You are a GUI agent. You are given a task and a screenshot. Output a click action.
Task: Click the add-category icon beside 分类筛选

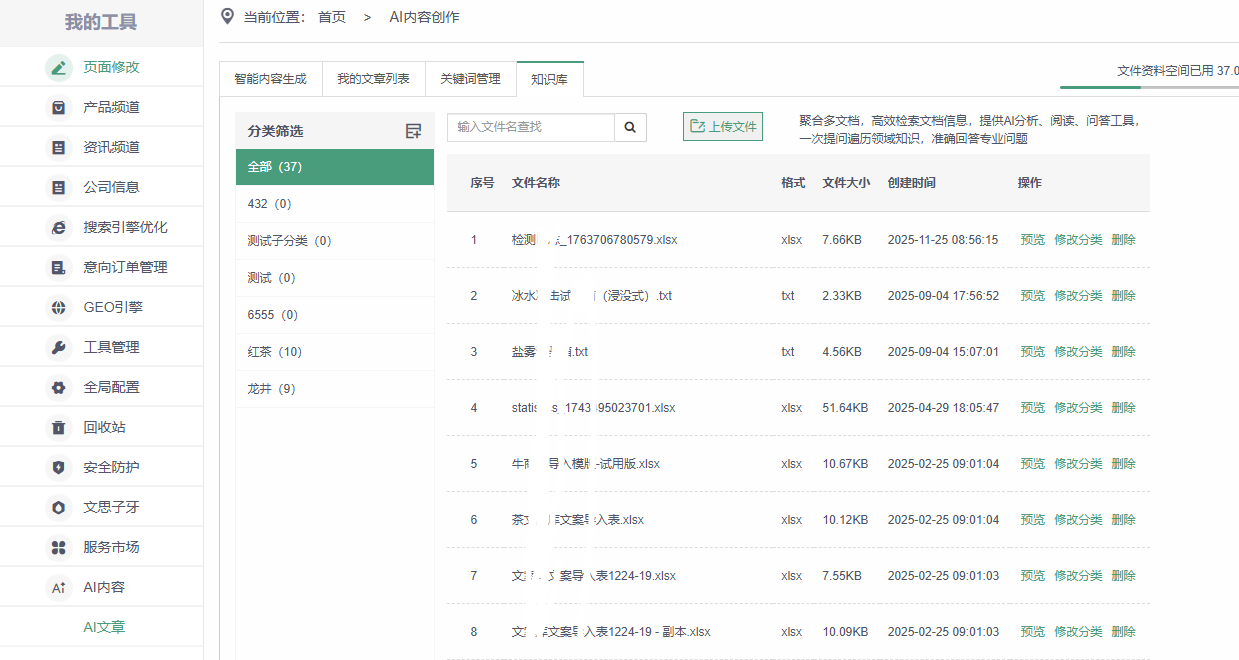point(413,131)
